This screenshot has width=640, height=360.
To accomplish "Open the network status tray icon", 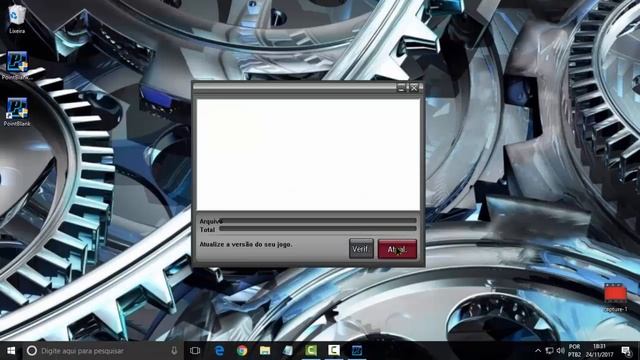I will click(x=549, y=351).
